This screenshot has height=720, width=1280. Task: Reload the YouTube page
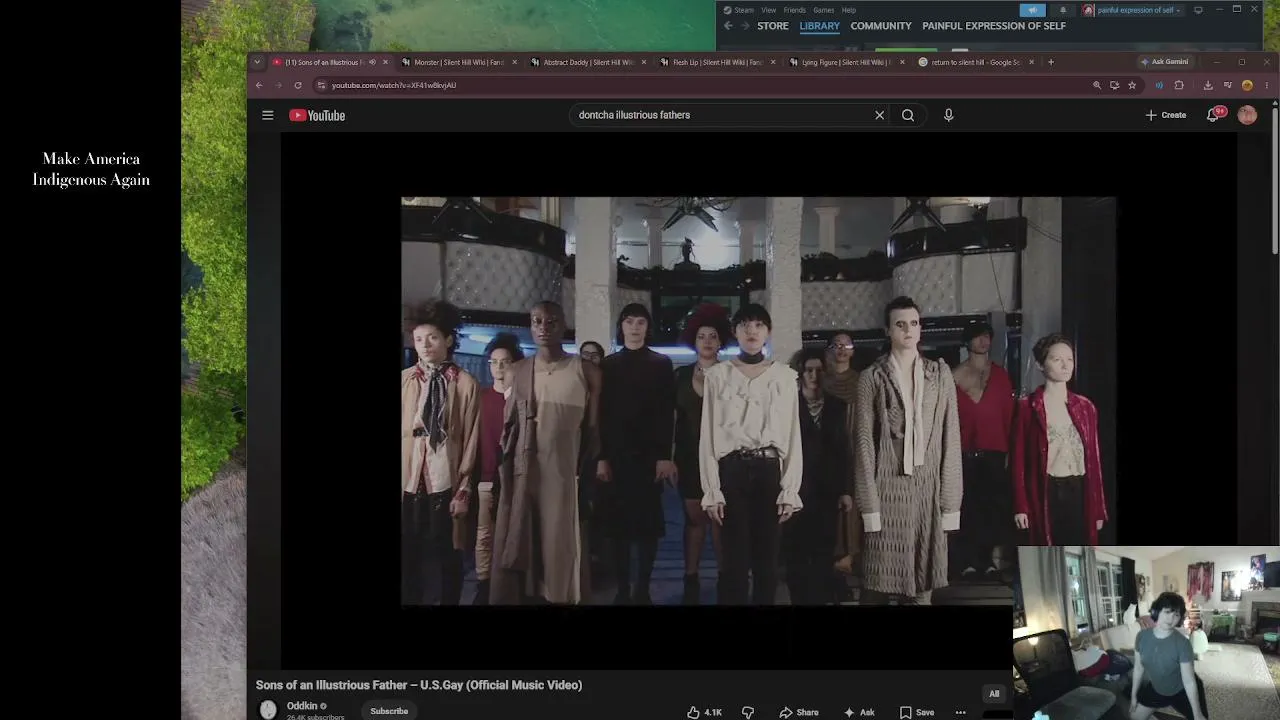297,85
